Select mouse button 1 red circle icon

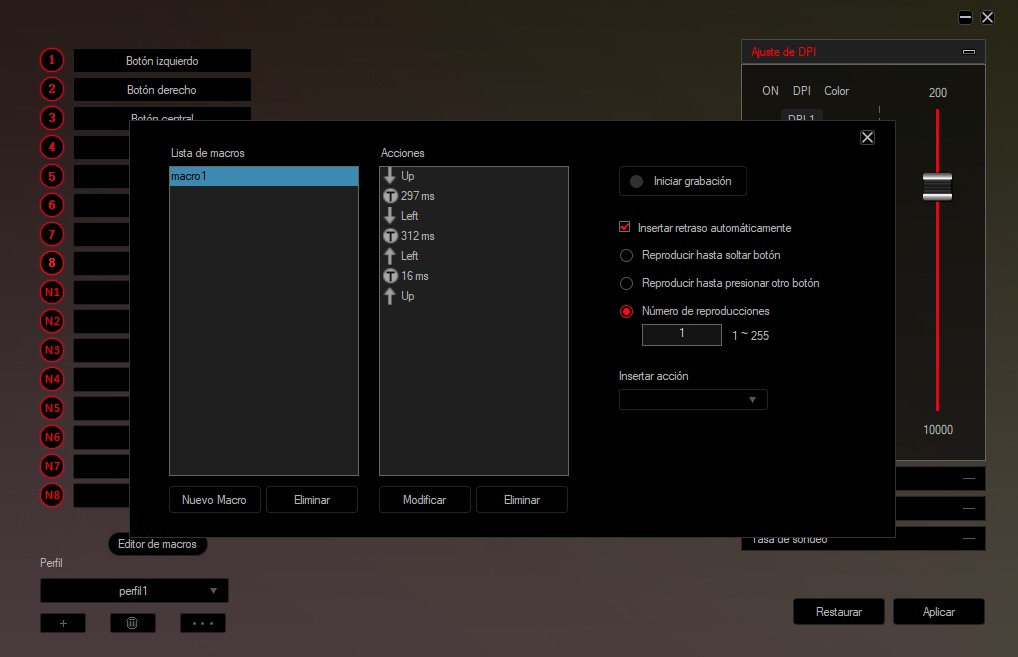[x=52, y=60]
